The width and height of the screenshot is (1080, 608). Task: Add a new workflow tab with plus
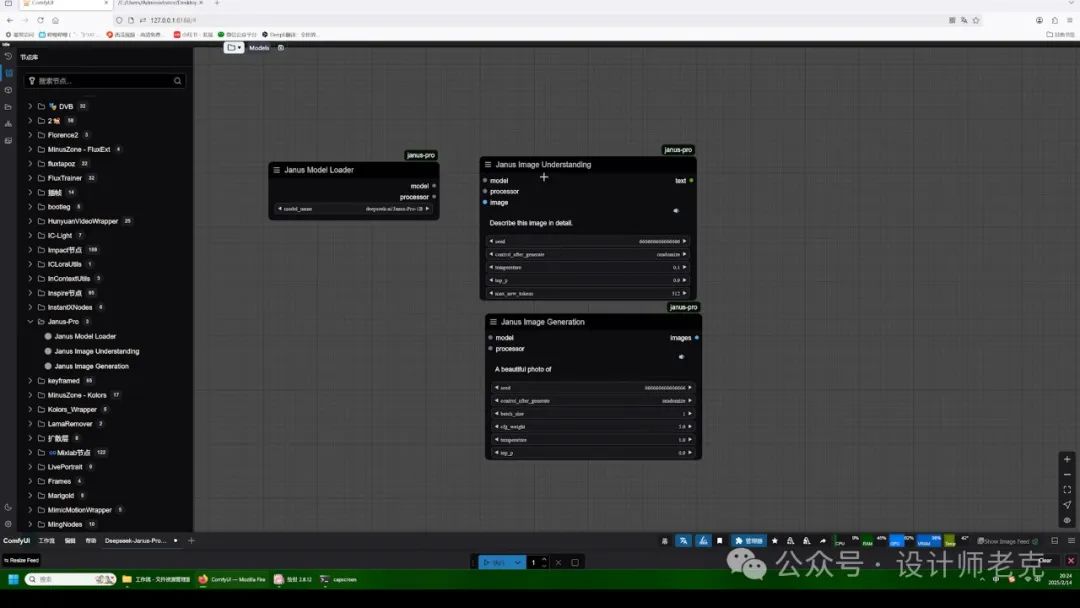tap(191, 541)
